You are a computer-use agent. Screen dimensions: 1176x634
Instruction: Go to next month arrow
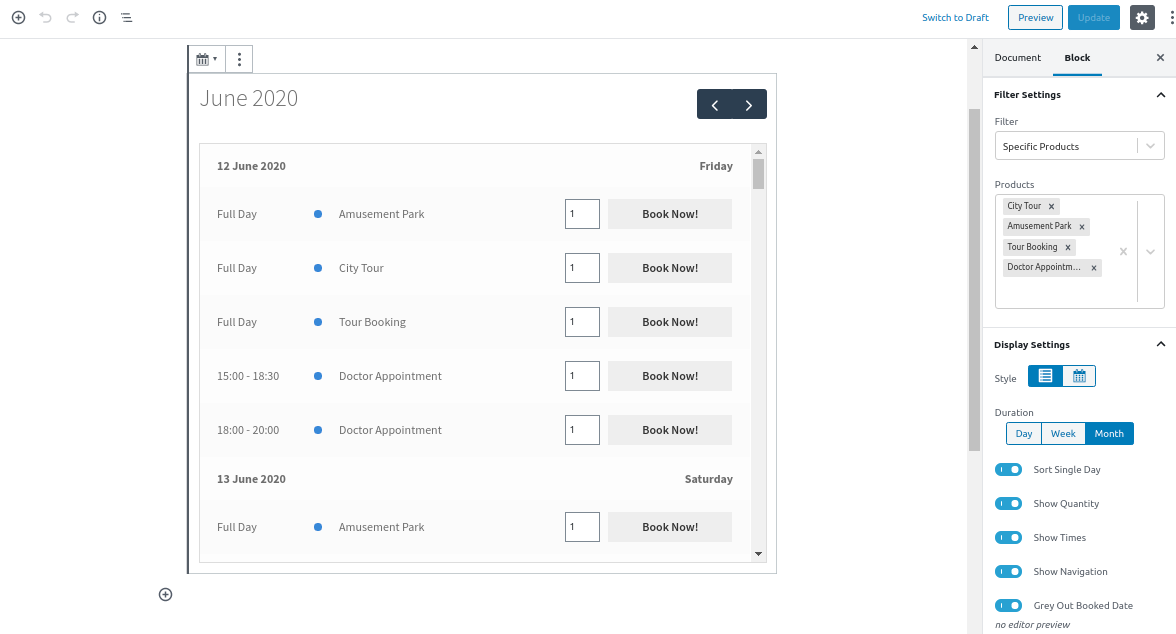click(748, 105)
